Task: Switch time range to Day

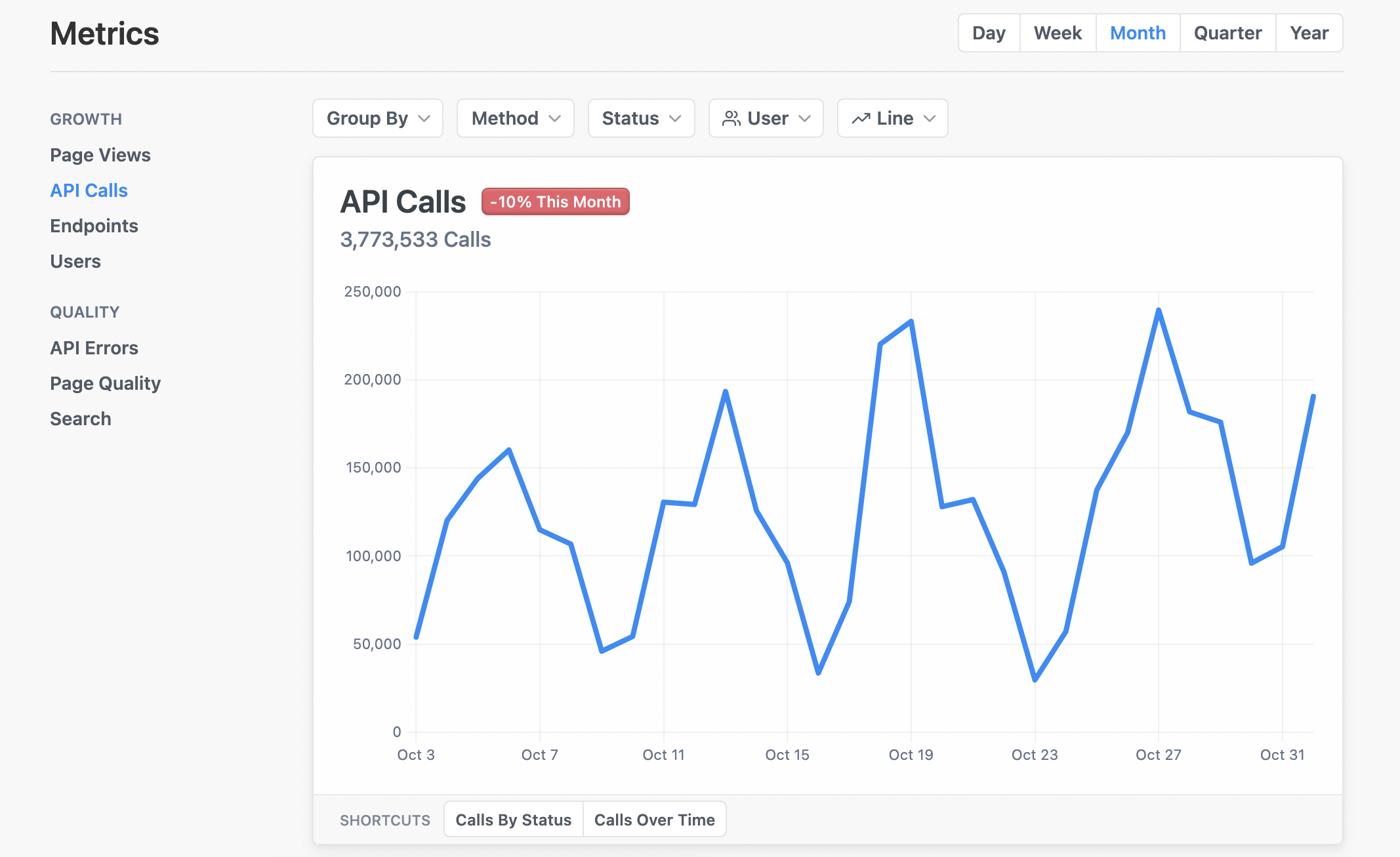Action: [x=989, y=33]
